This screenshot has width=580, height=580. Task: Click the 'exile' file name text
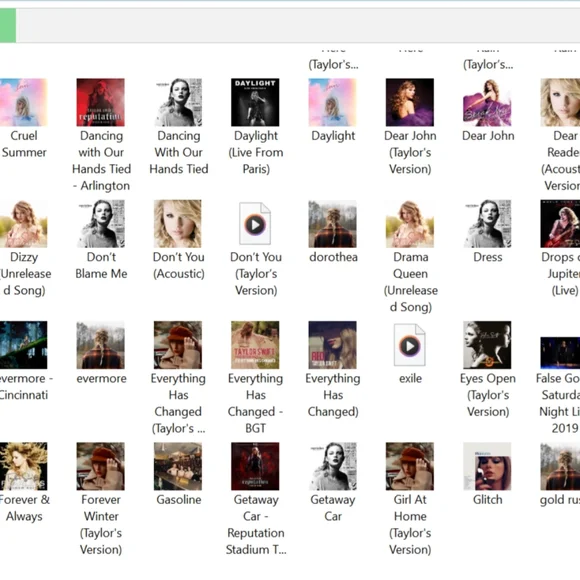[410, 378]
